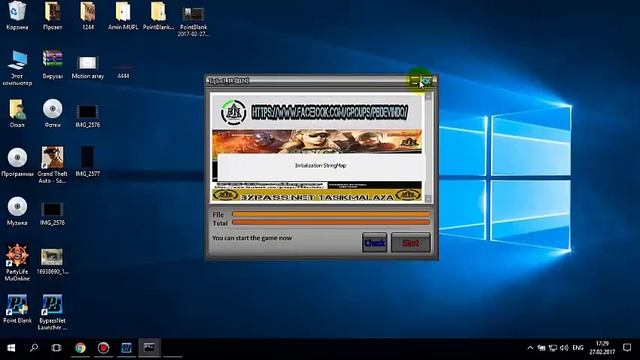Image resolution: width=640 pixels, height=360 pixels.
Task: Switch to Point Blank taskbar app icon
Action: click(x=126, y=348)
